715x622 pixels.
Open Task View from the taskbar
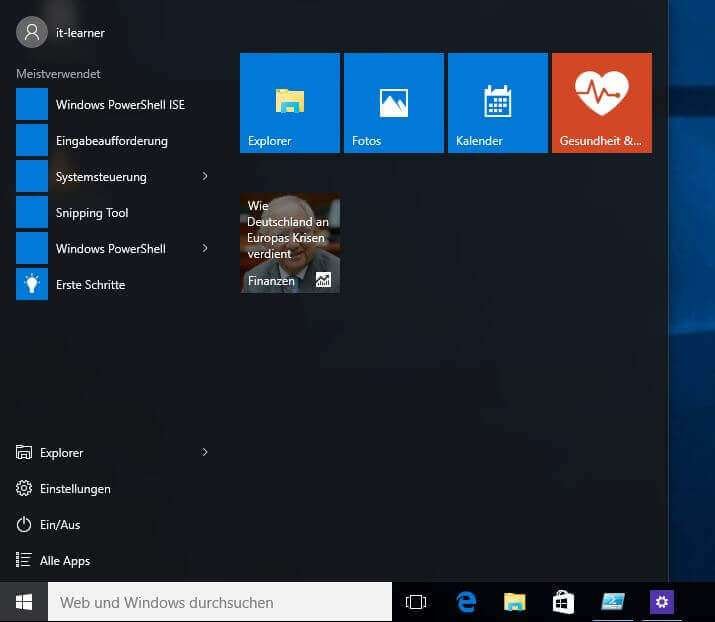[x=416, y=602]
